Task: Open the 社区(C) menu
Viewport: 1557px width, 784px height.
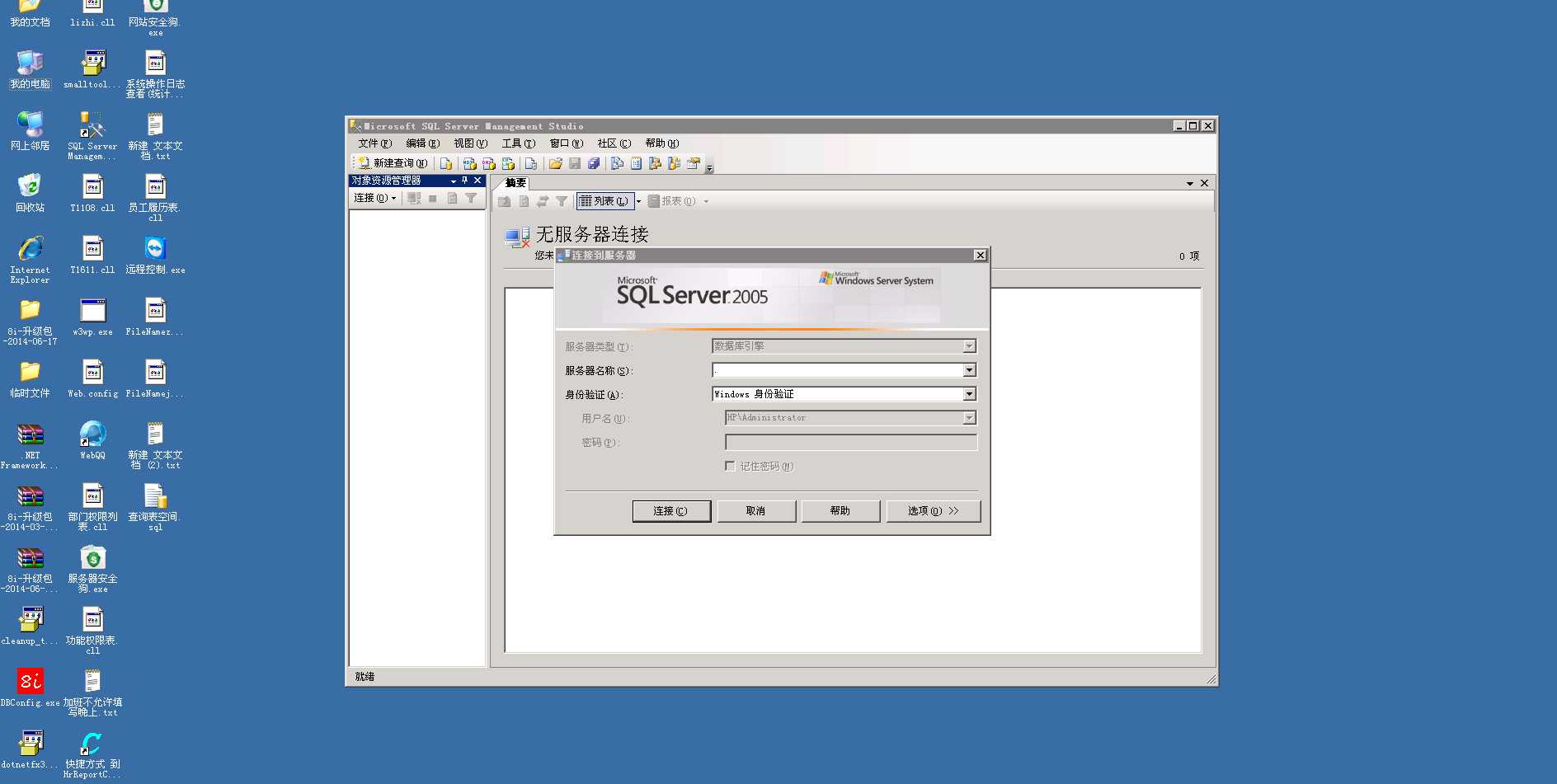Action: coord(614,143)
